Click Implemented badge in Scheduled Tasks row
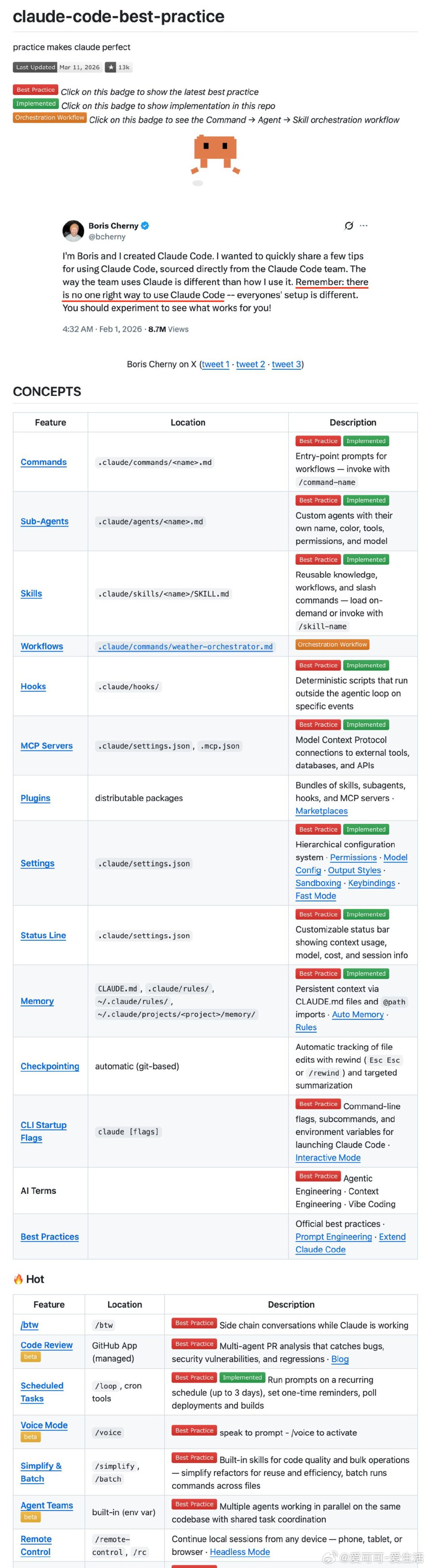The height and width of the screenshot is (1568, 428). pos(242,1377)
